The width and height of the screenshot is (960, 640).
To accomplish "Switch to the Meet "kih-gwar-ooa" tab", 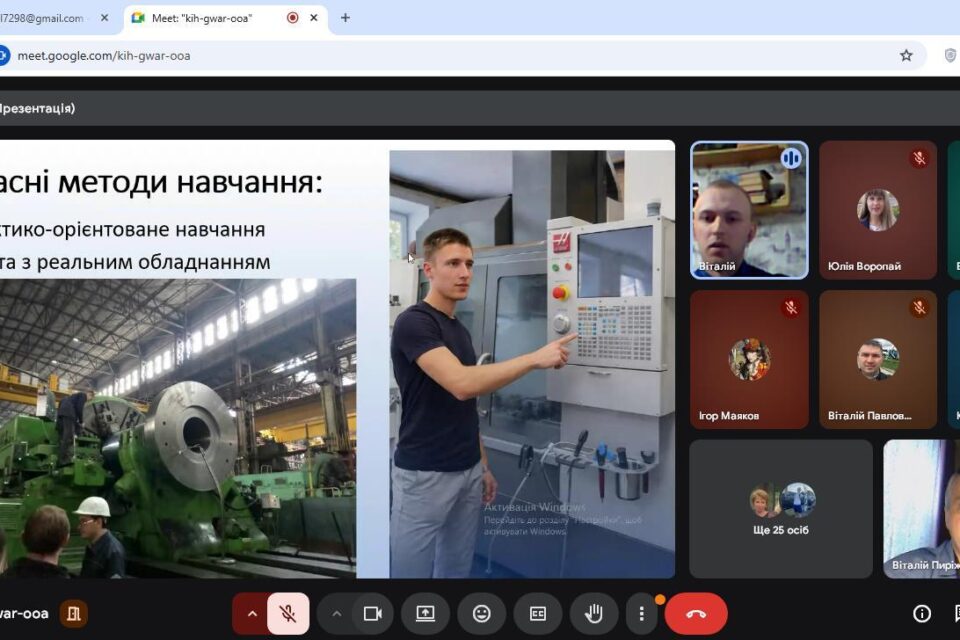I will [225, 18].
